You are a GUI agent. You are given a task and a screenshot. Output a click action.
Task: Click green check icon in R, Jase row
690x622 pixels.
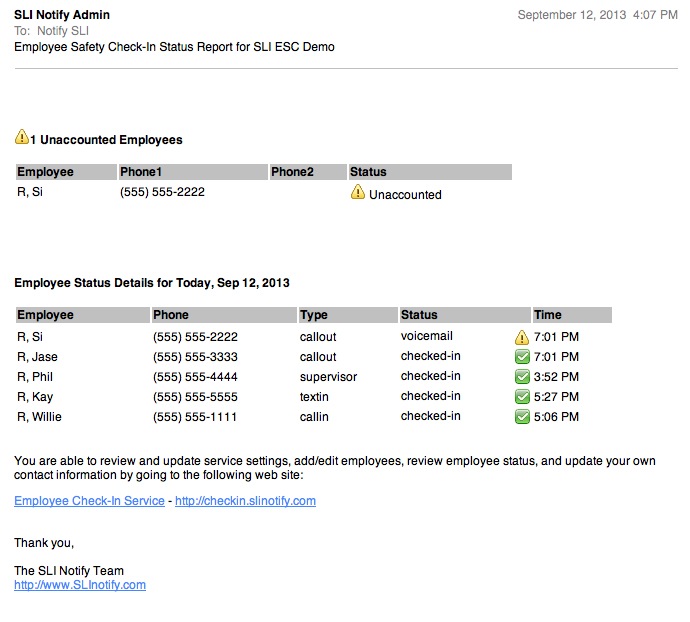(522, 357)
